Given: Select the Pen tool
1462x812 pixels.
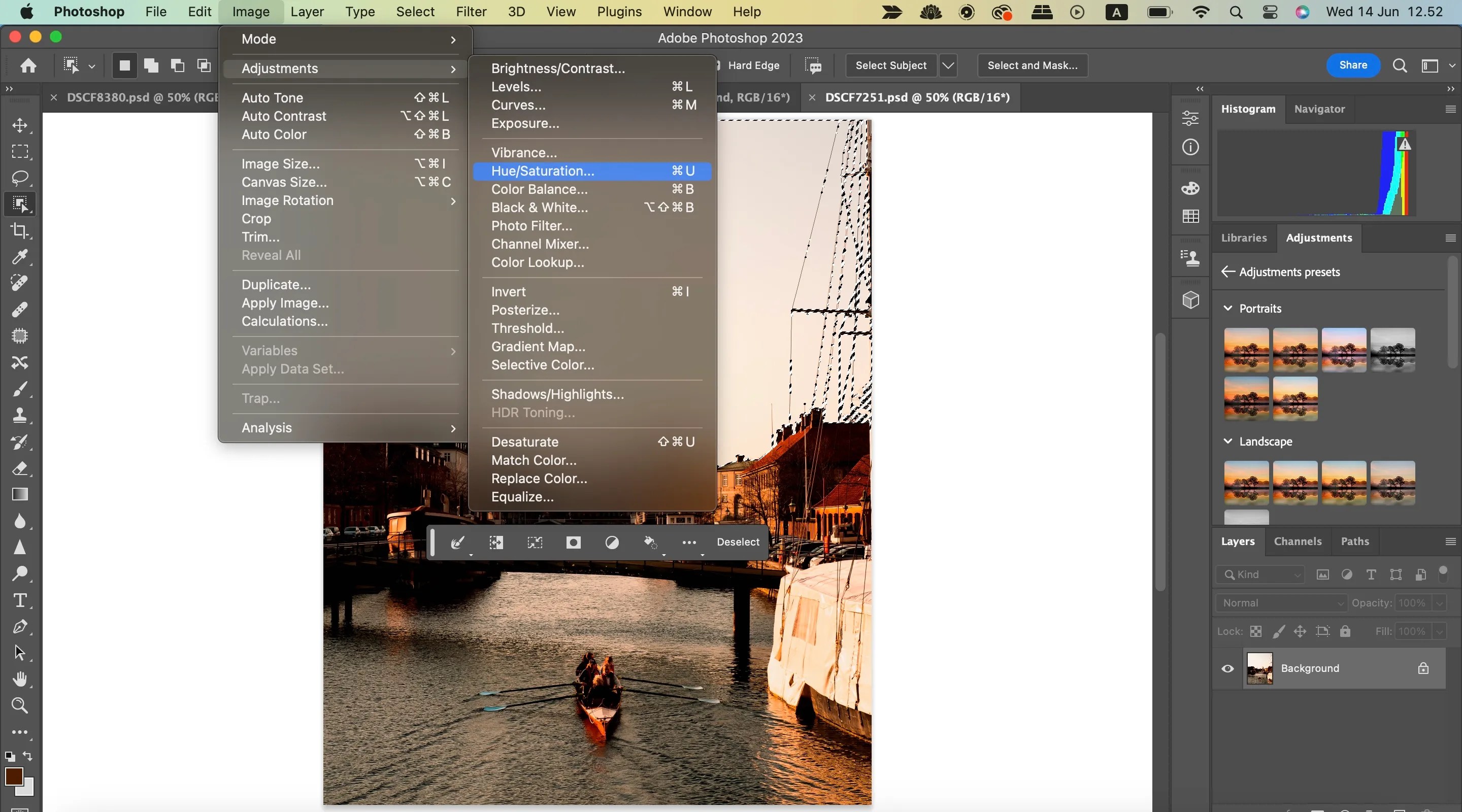Looking at the screenshot, I should tap(20, 626).
